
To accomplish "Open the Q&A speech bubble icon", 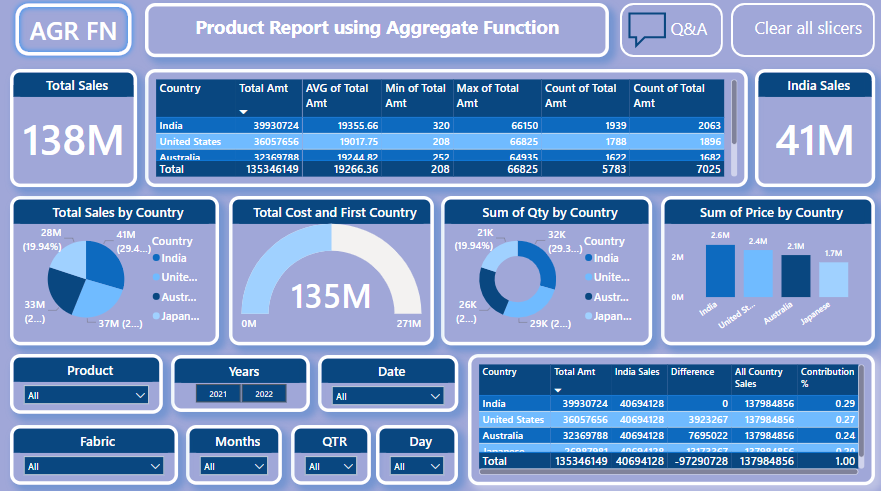I will click(x=647, y=29).
